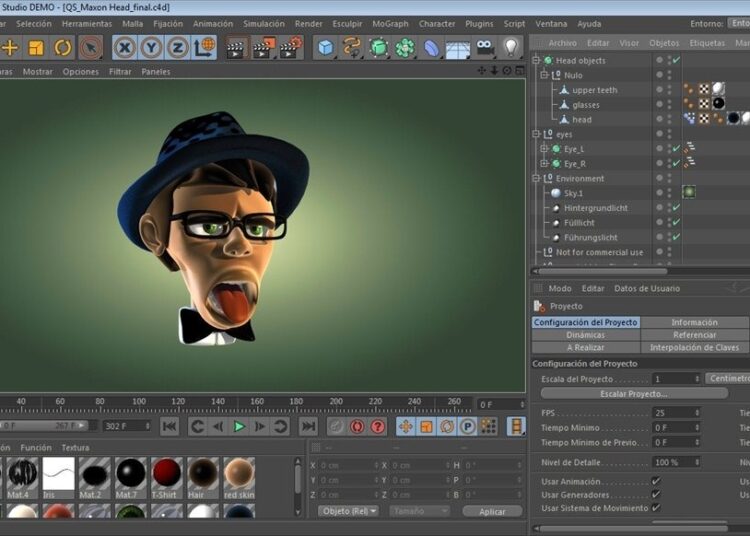
Task: Open the MoGraph menu
Action: pyautogui.click(x=390, y=24)
